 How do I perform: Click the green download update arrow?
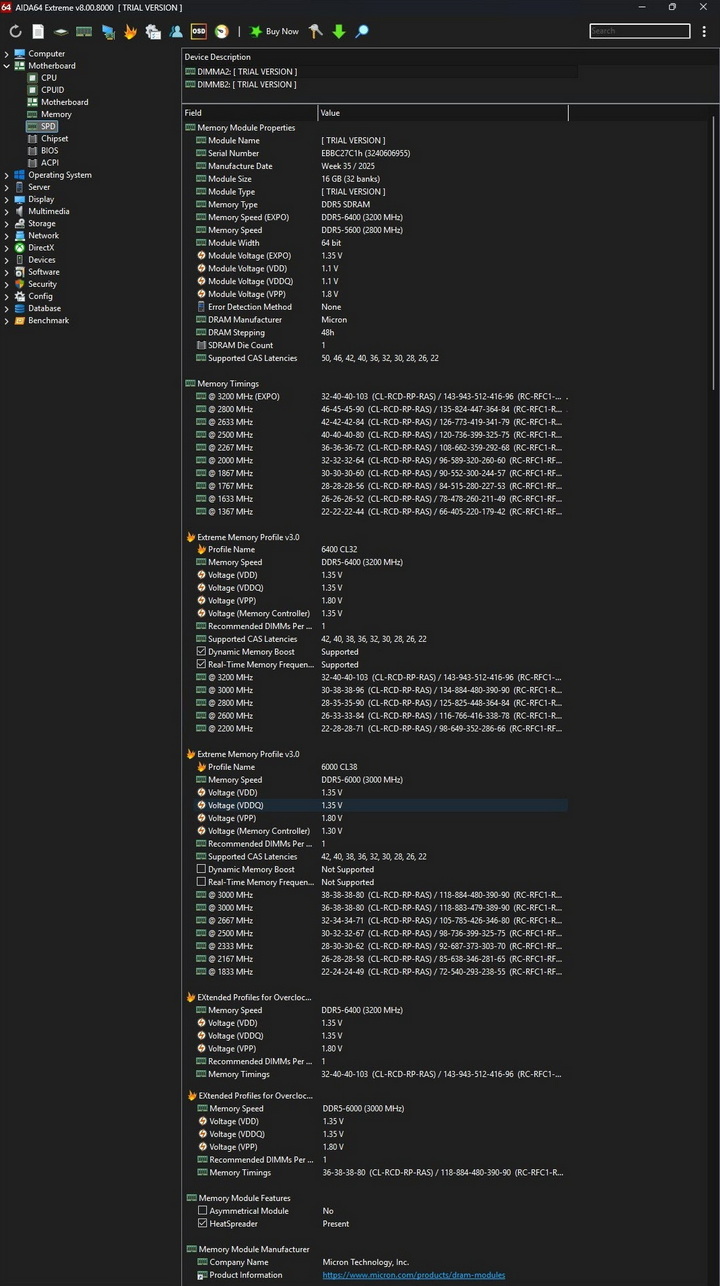click(x=339, y=32)
